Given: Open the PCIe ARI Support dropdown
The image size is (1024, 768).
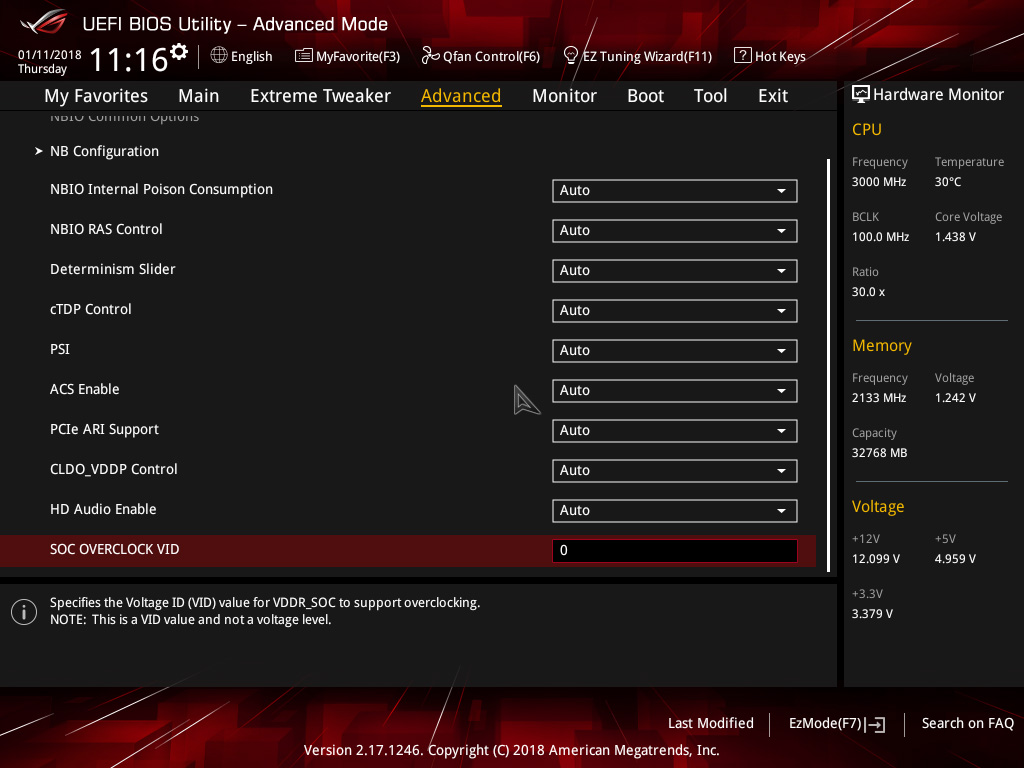Looking at the screenshot, I should [x=675, y=430].
